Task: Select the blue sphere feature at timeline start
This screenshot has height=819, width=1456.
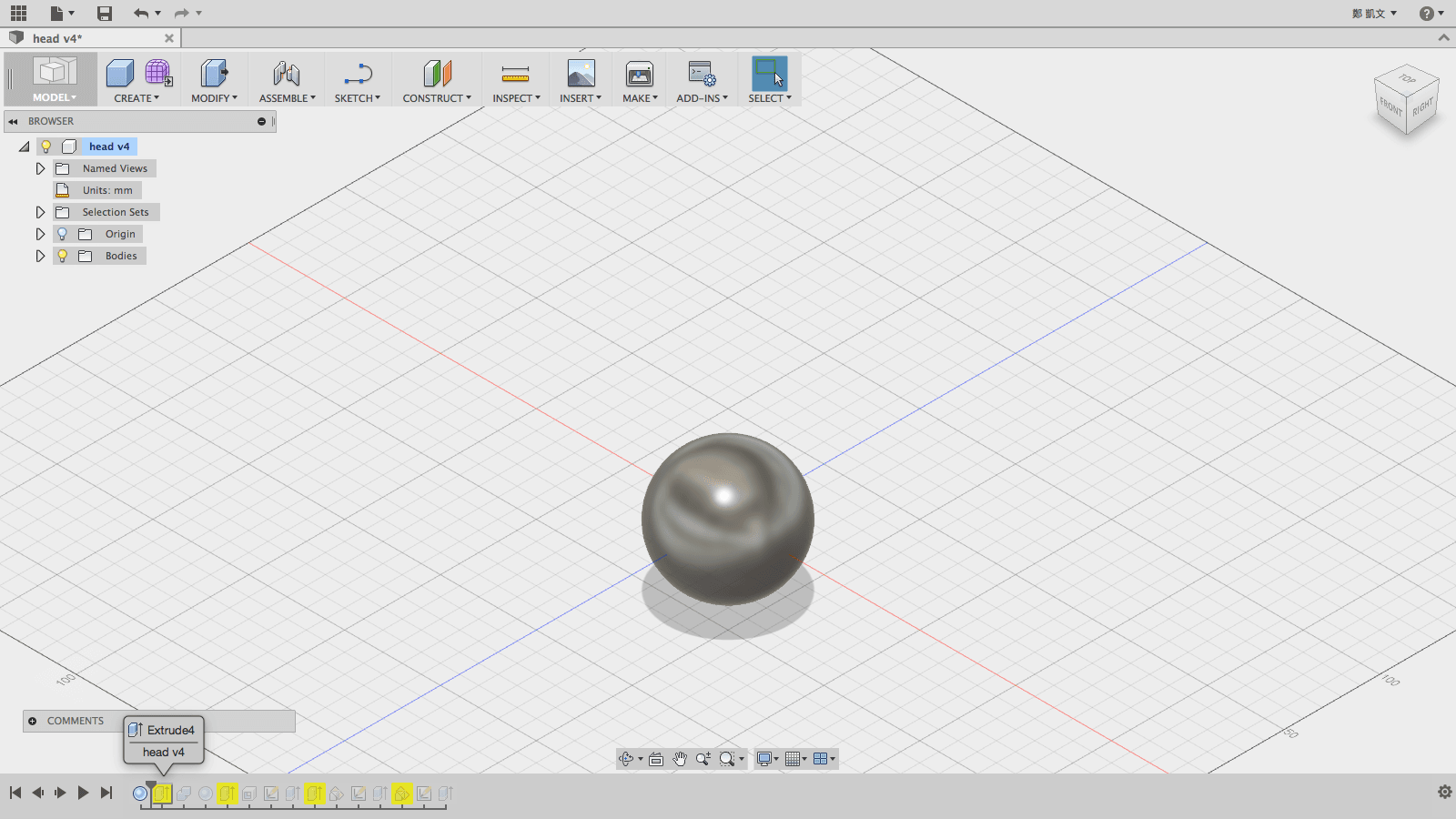Action: click(x=140, y=794)
